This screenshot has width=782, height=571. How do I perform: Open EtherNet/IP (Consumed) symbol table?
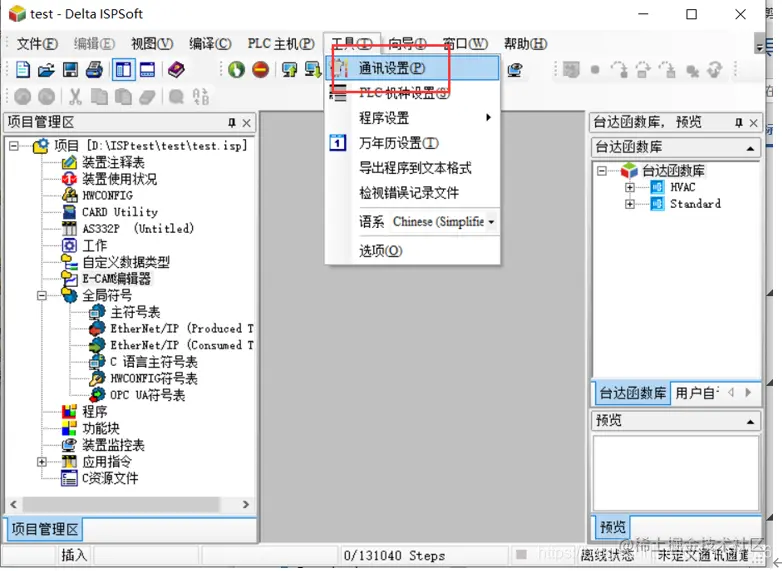(x=182, y=345)
